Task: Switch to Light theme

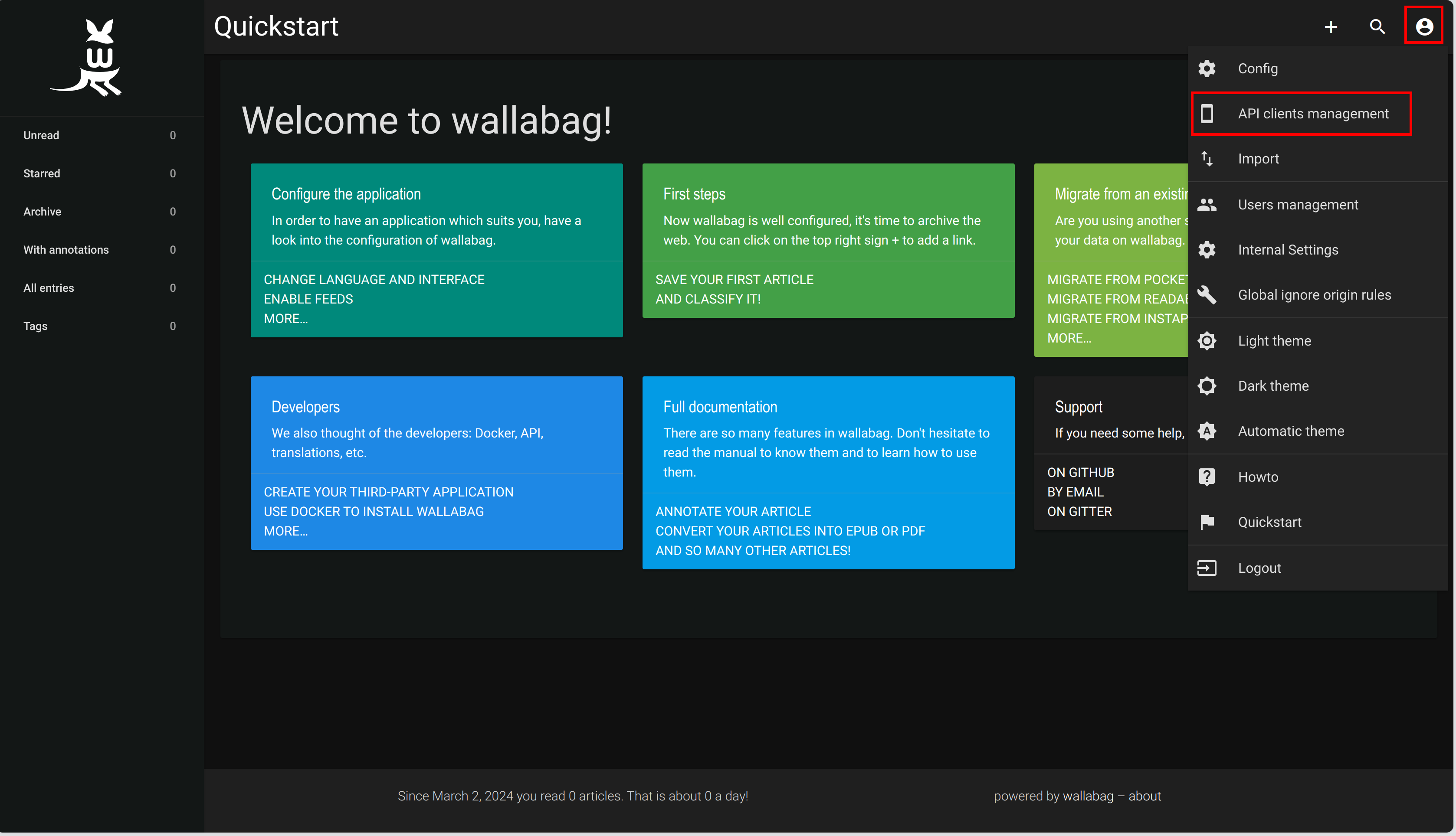Action: coord(1318,341)
